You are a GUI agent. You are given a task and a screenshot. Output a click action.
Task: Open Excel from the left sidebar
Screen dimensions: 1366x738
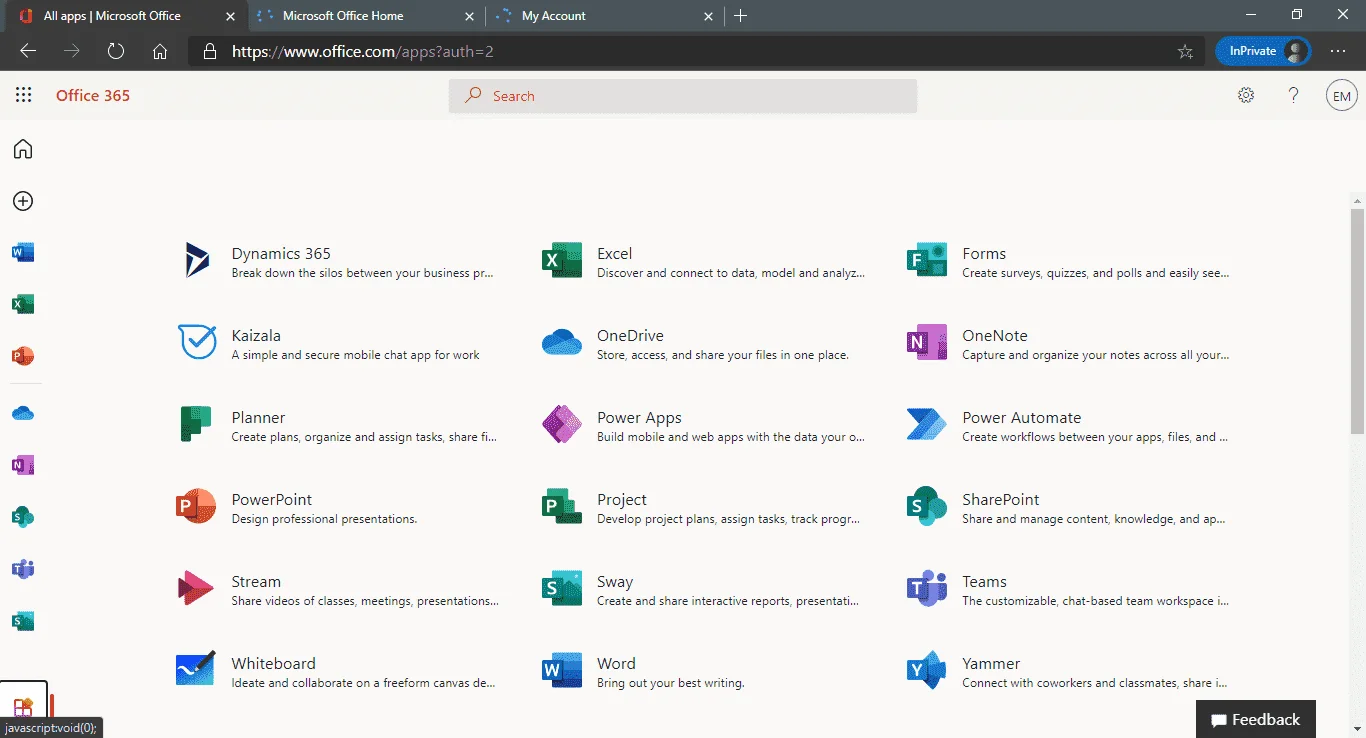click(23, 304)
